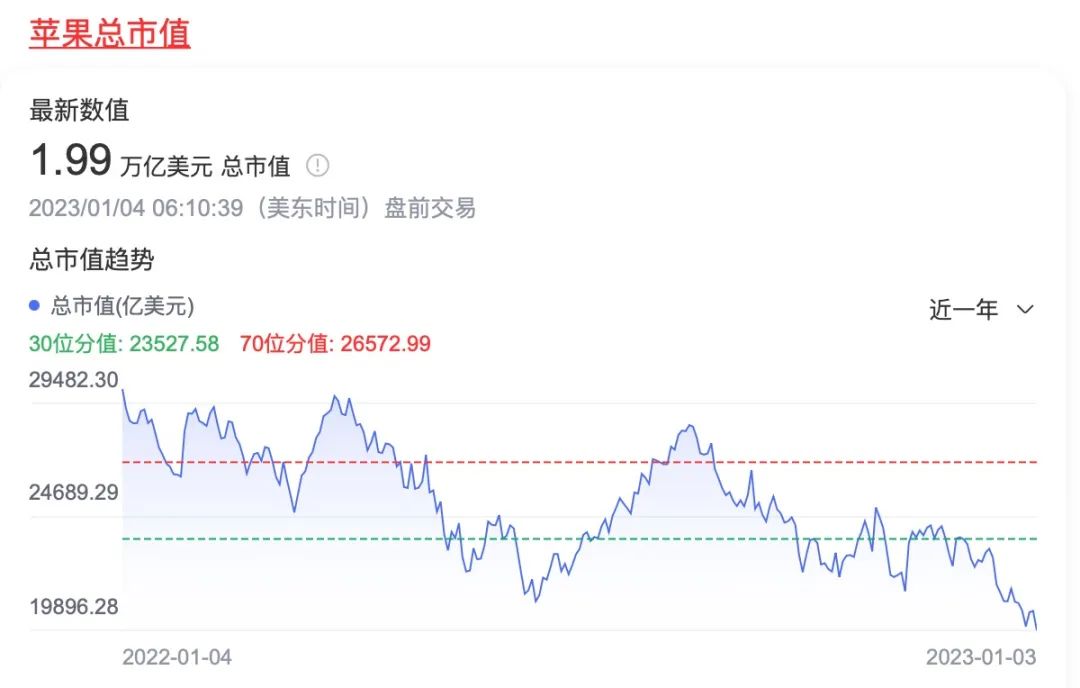The image size is (1080, 688).
Task: Click the blue legend dot for 总市值
Action: coord(35,306)
